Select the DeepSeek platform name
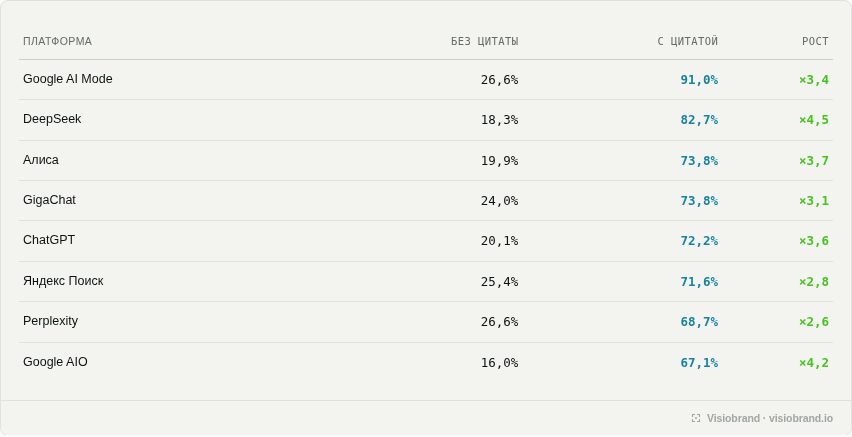 (x=52, y=119)
